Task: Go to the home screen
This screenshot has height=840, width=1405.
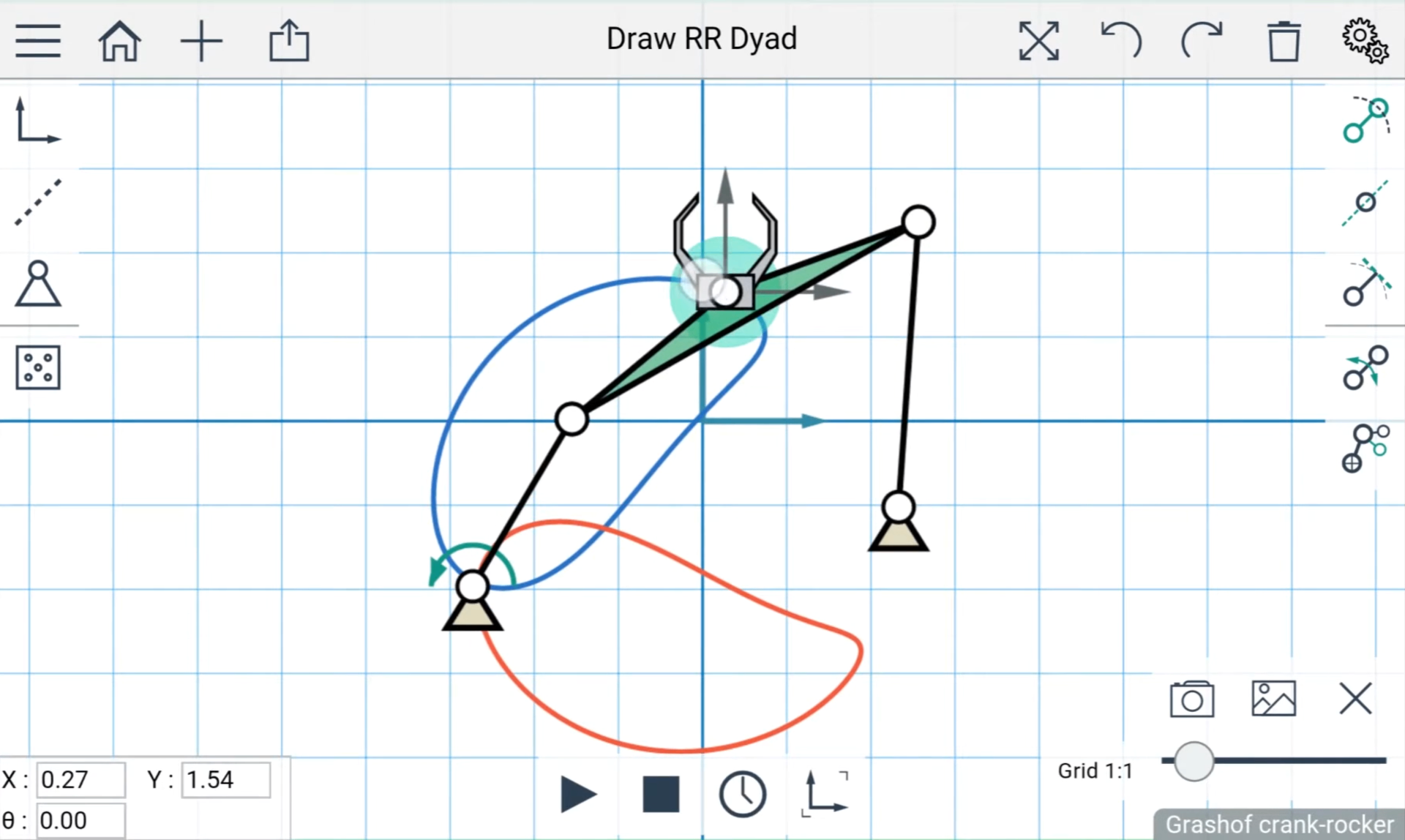Action: coord(119,41)
